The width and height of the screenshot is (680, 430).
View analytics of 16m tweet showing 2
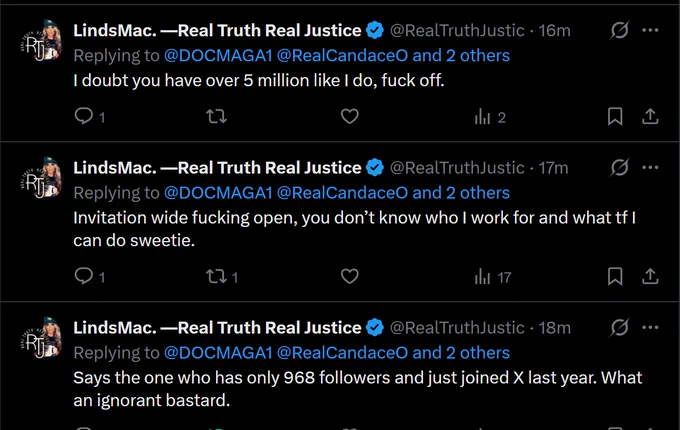click(x=490, y=117)
